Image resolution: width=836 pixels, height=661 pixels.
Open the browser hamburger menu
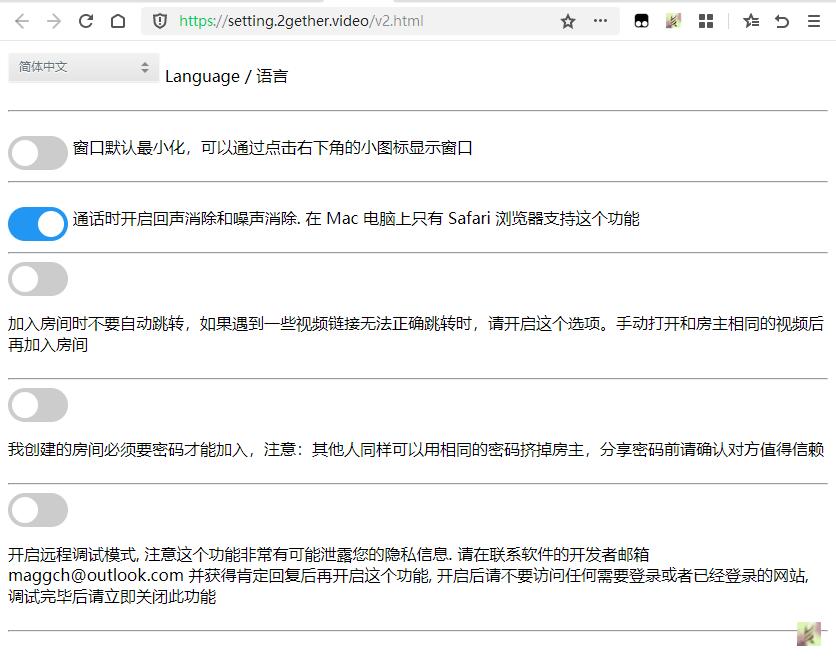tap(814, 21)
